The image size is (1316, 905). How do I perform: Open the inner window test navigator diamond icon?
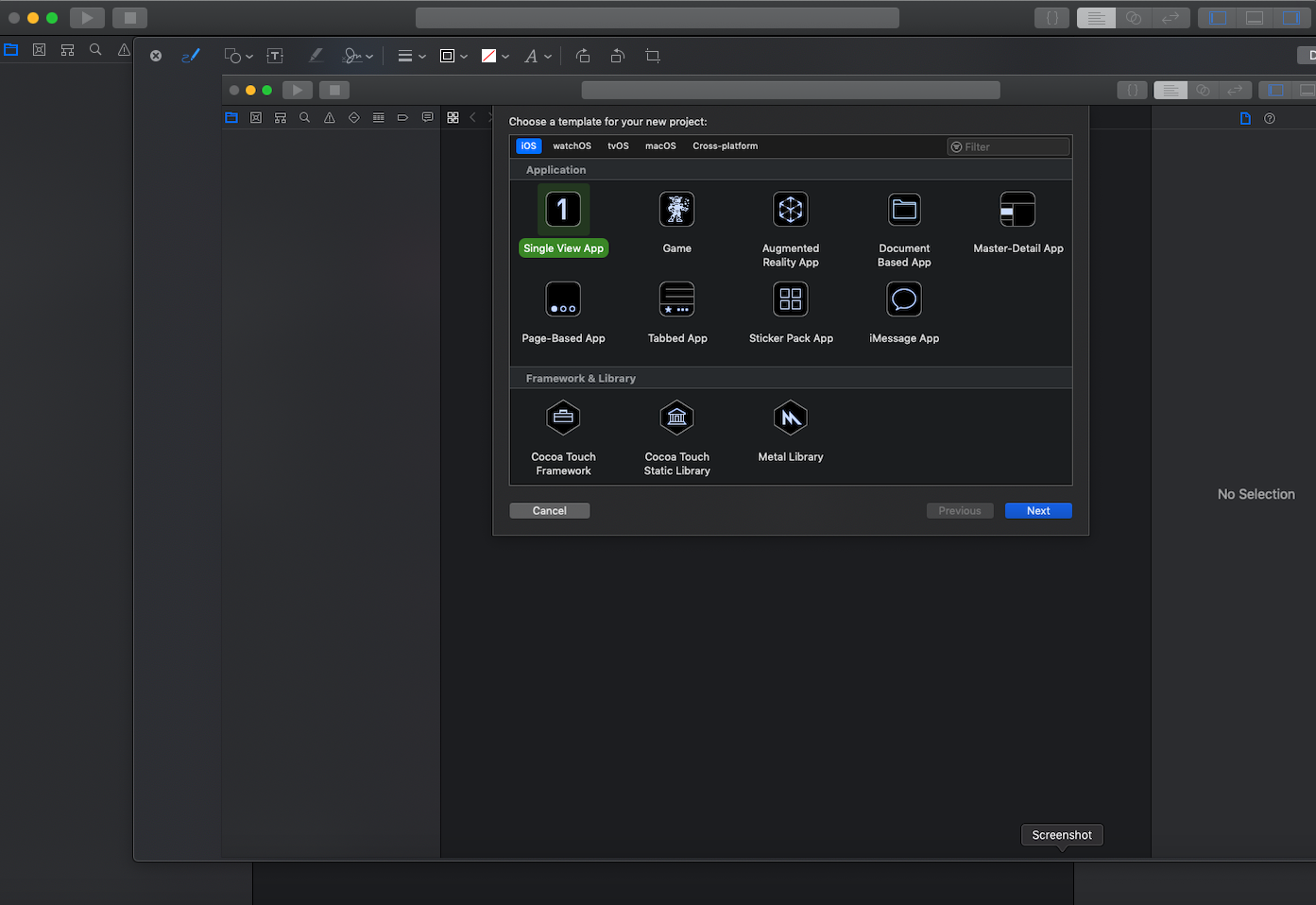click(353, 118)
